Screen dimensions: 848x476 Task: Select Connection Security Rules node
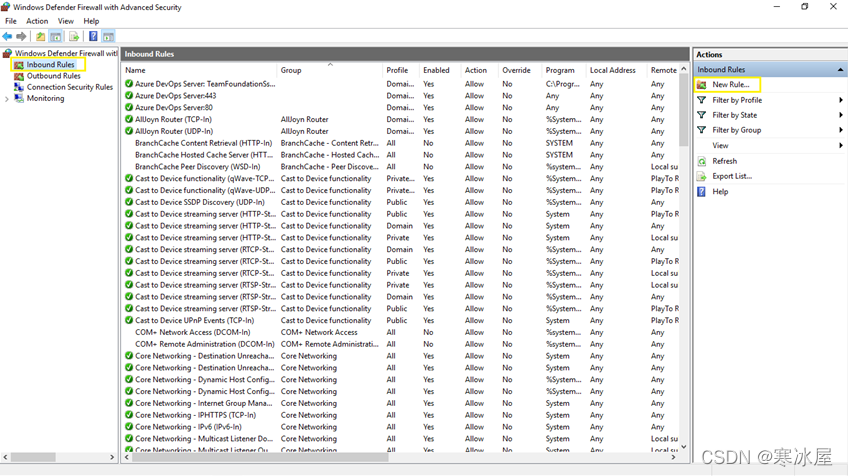click(x=69, y=87)
